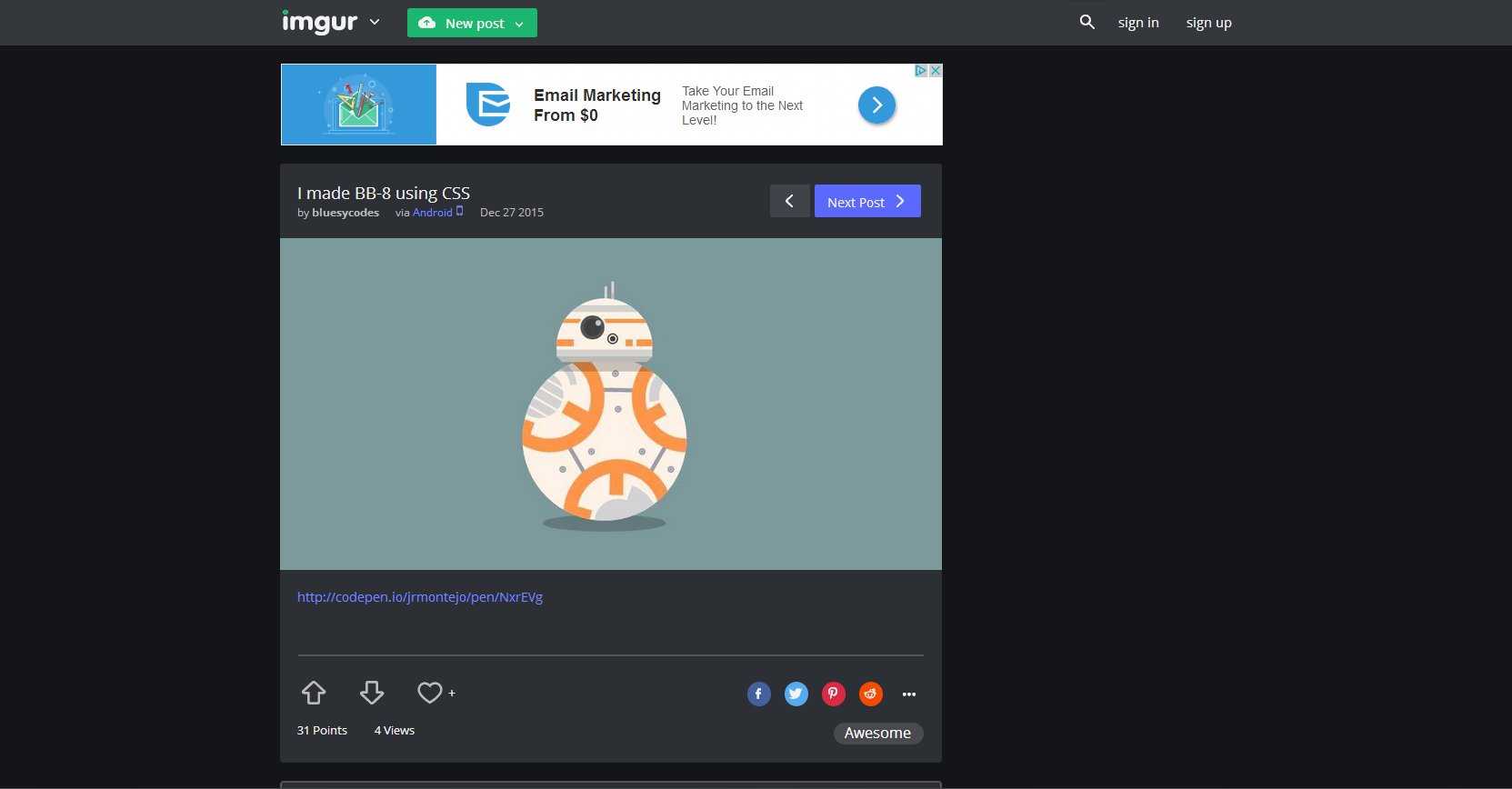The width and height of the screenshot is (1512, 789).
Task: Click the blue envelope ad logo
Action: tap(488, 105)
